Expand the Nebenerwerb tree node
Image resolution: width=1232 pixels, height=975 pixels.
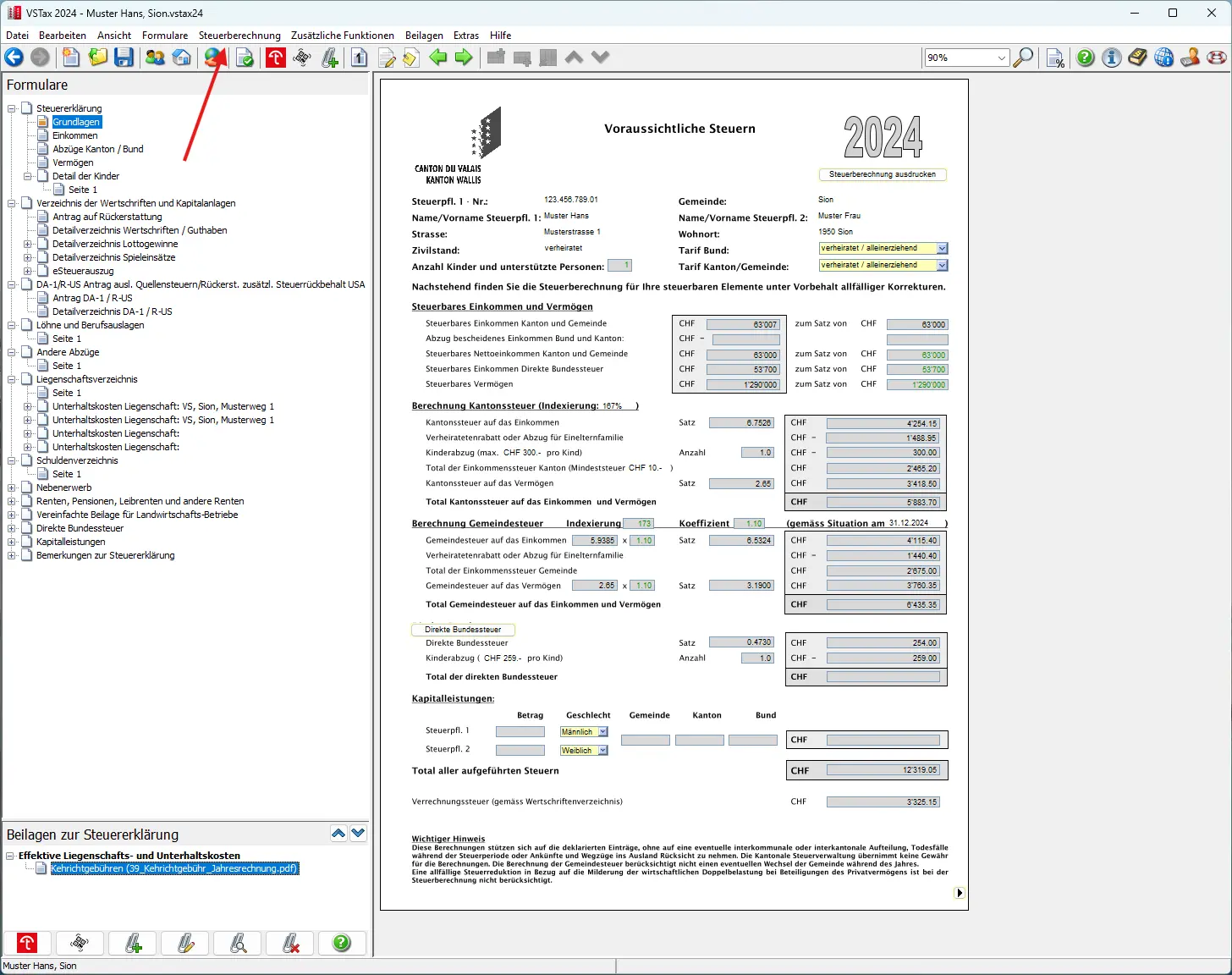[12, 487]
